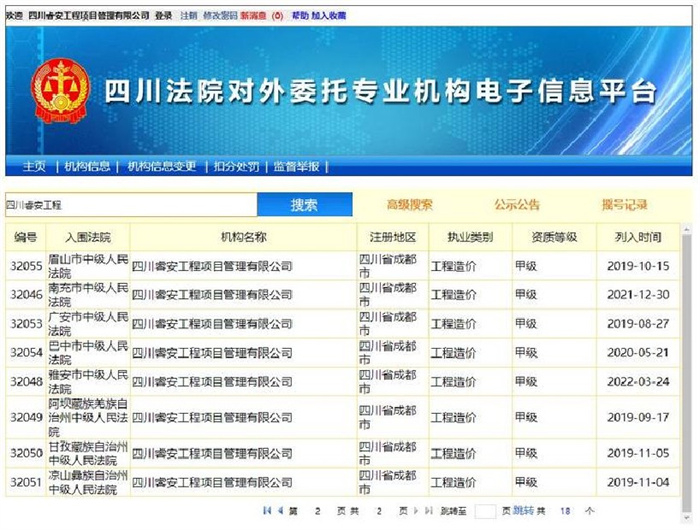Open 公示公告 announcements link
This screenshot has height=530, width=700.
click(517, 205)
